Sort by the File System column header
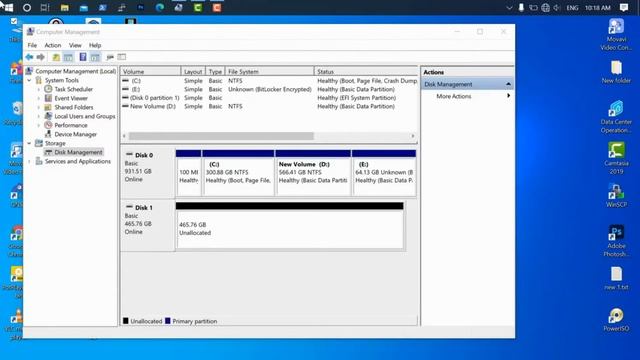Image resolution: width=640 pixels, height=360 pixels. point(269,71)
